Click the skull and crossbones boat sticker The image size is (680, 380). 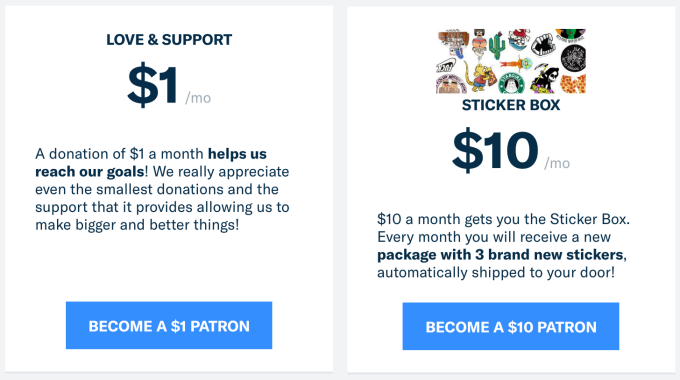(519, 40)
